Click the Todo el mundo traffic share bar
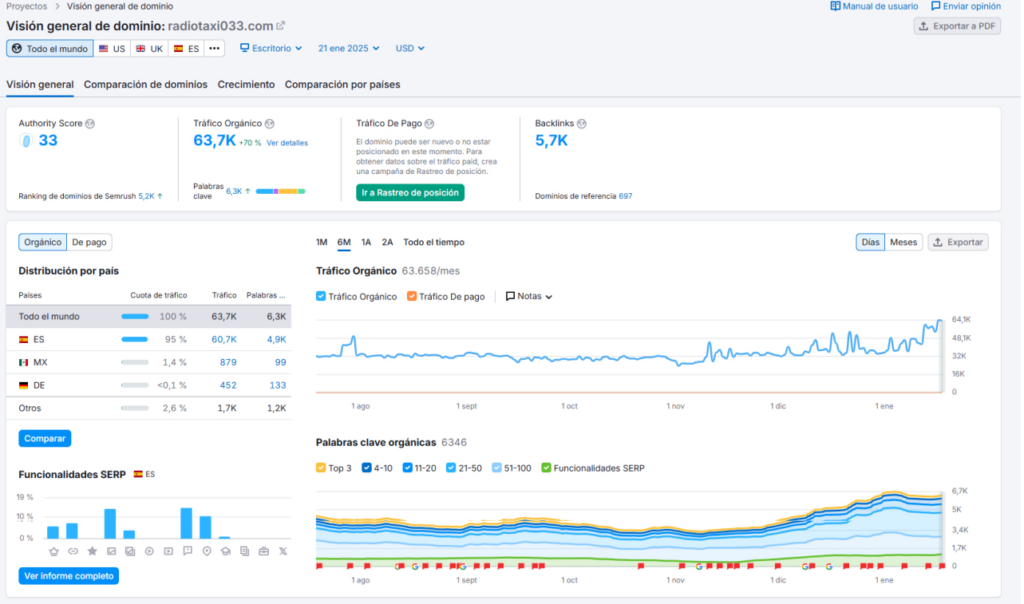This screenshot has width=1024, height=604. tap(135, 317)
